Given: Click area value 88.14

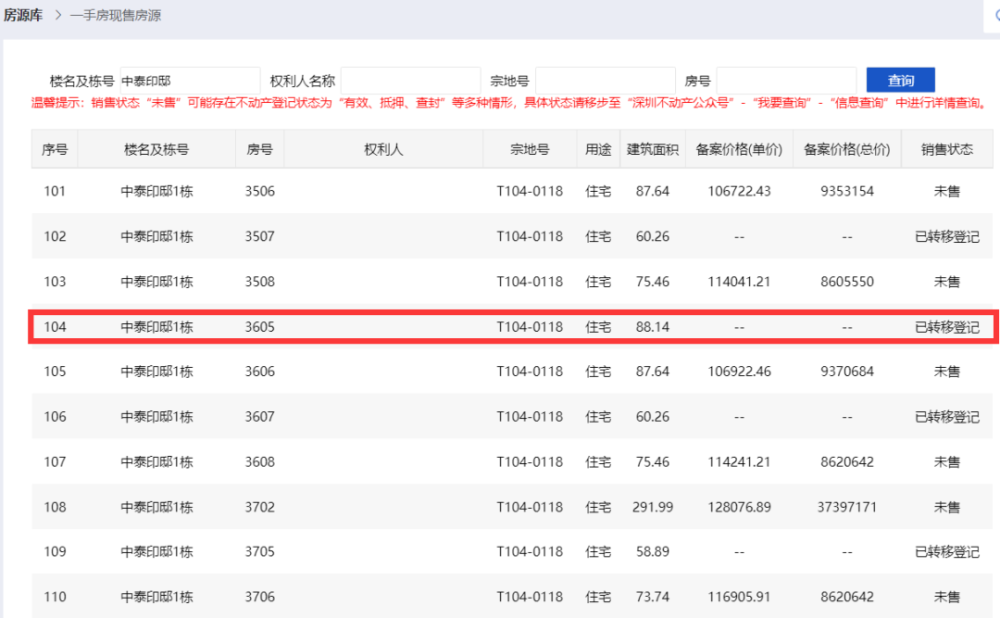Looking at the screenshot, I should tap(652, 327).
